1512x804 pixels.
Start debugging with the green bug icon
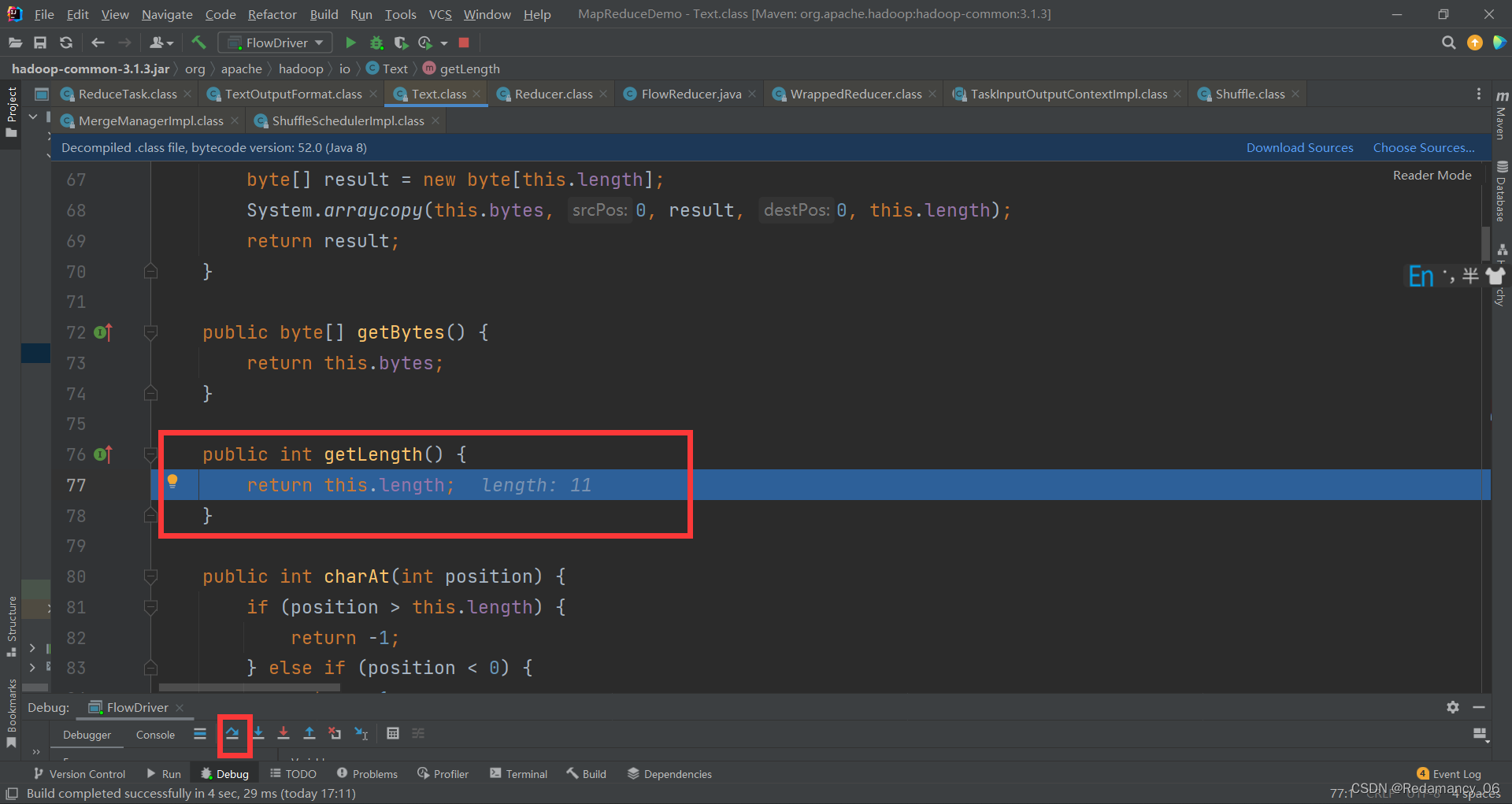pos(376,43)
